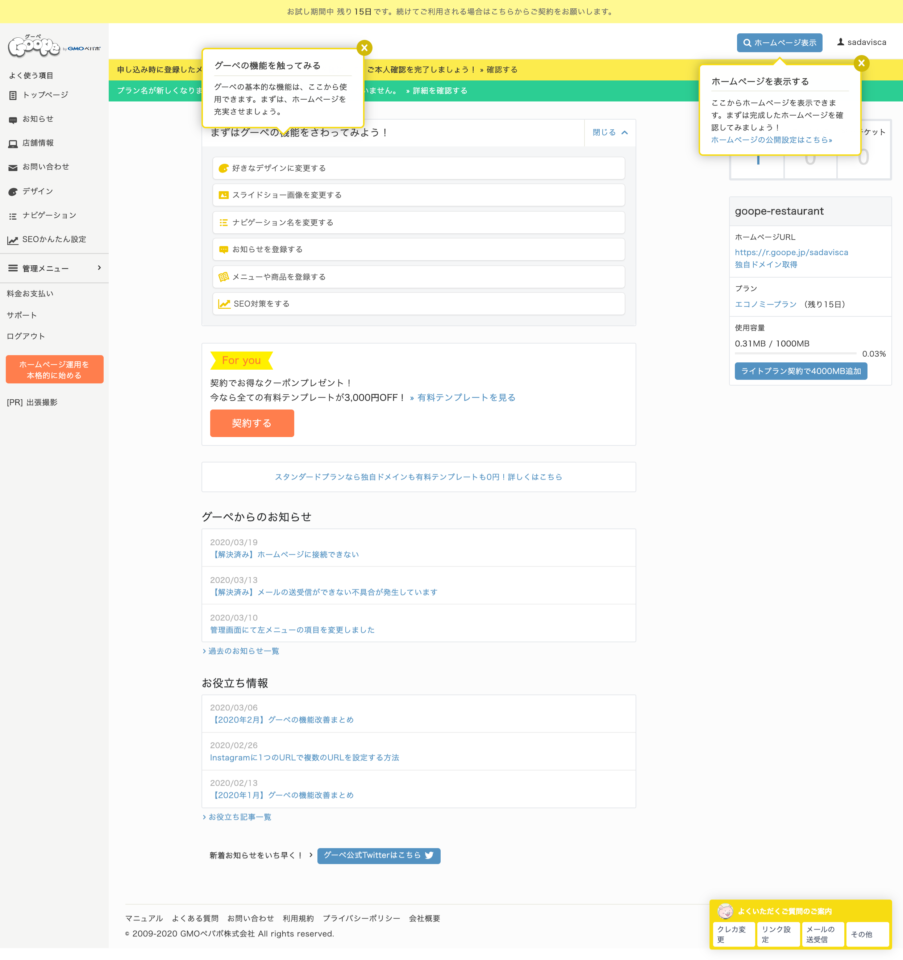Click the user icon beside sadavisca
This screenshot has height=960, width=903.
click(841, 42)
